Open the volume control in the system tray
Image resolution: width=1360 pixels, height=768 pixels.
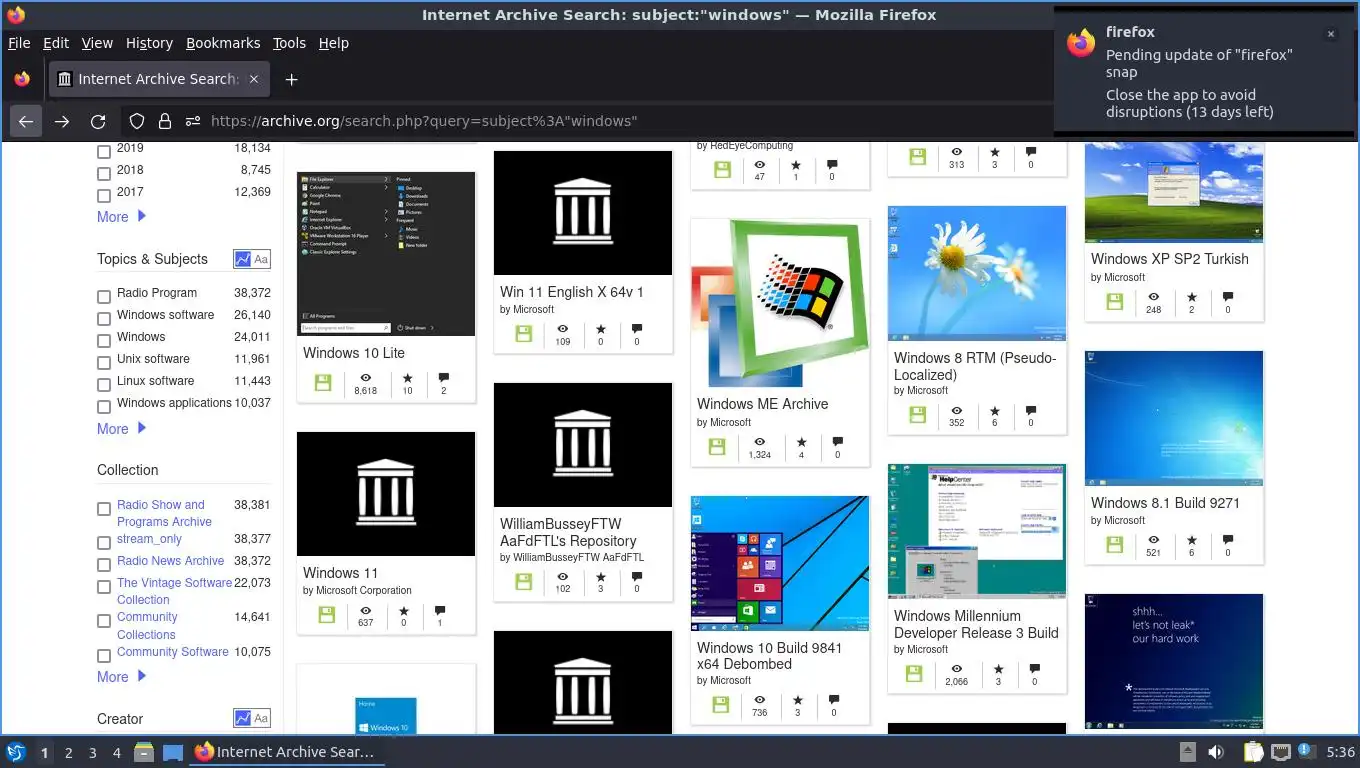tap(1216, 752)
